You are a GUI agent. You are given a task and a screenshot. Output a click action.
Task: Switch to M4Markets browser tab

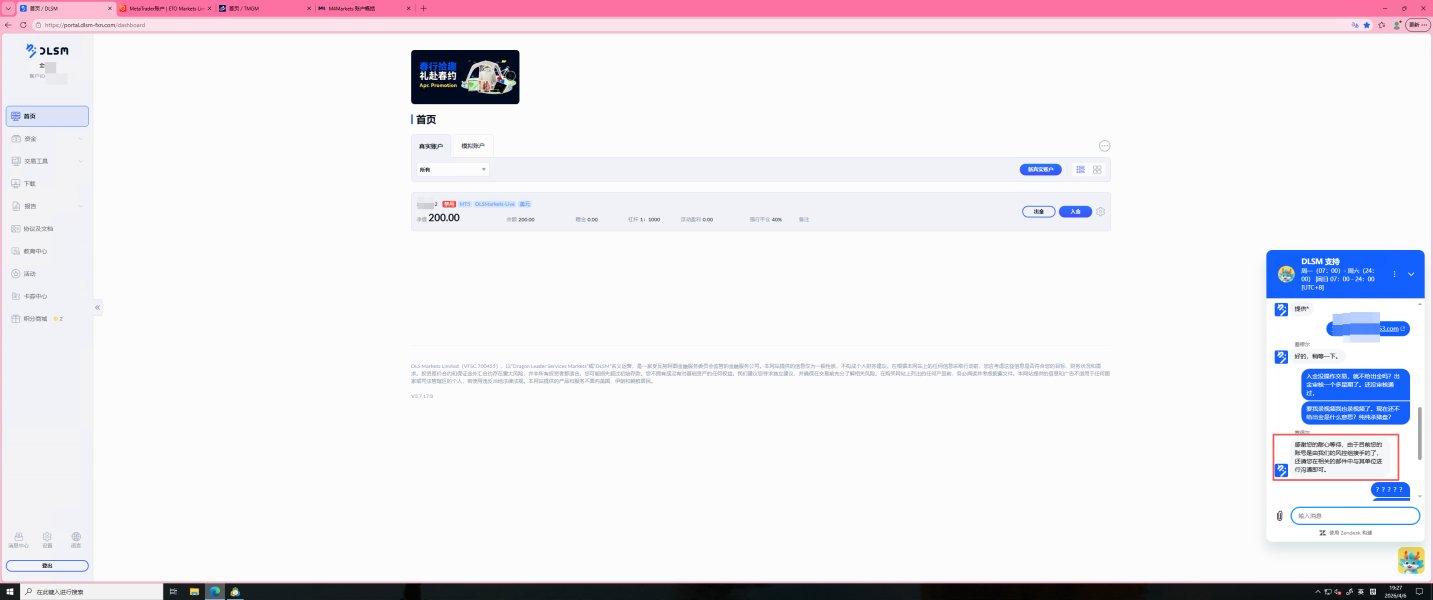[x=364, y=8]
